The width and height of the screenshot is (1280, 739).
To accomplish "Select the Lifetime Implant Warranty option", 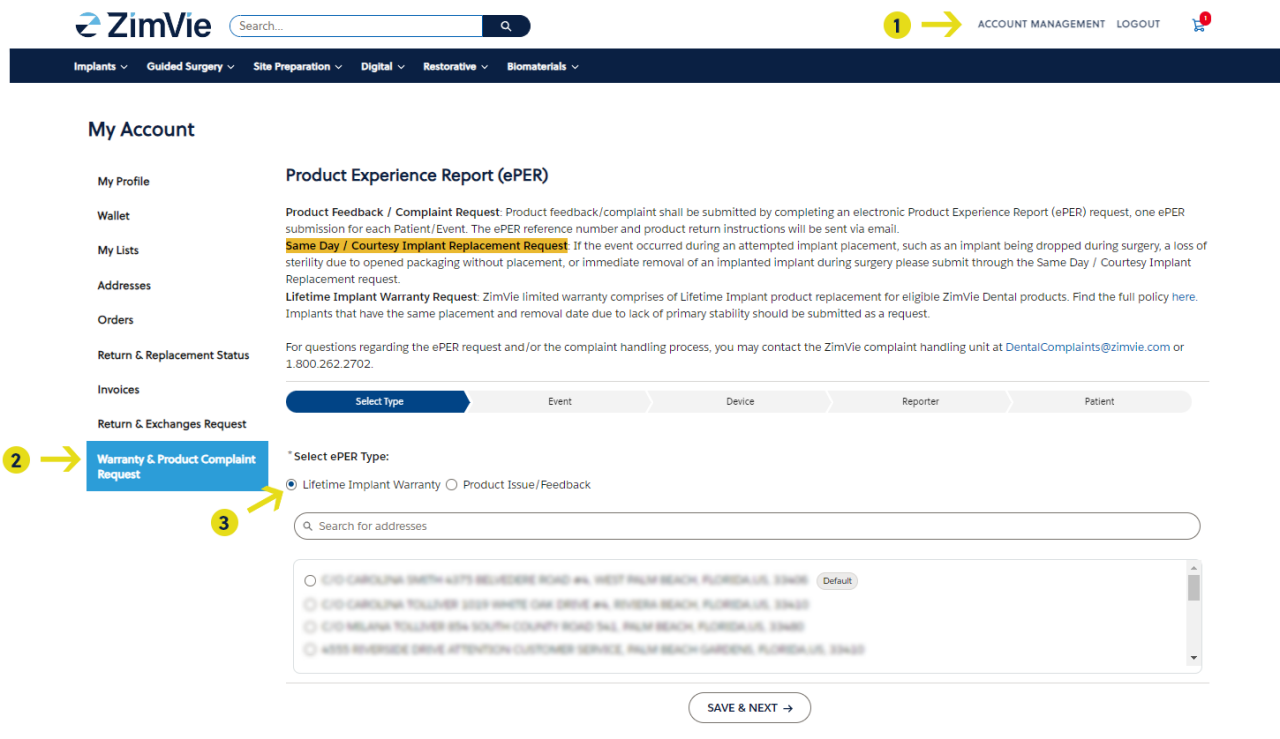I will 291,484.
